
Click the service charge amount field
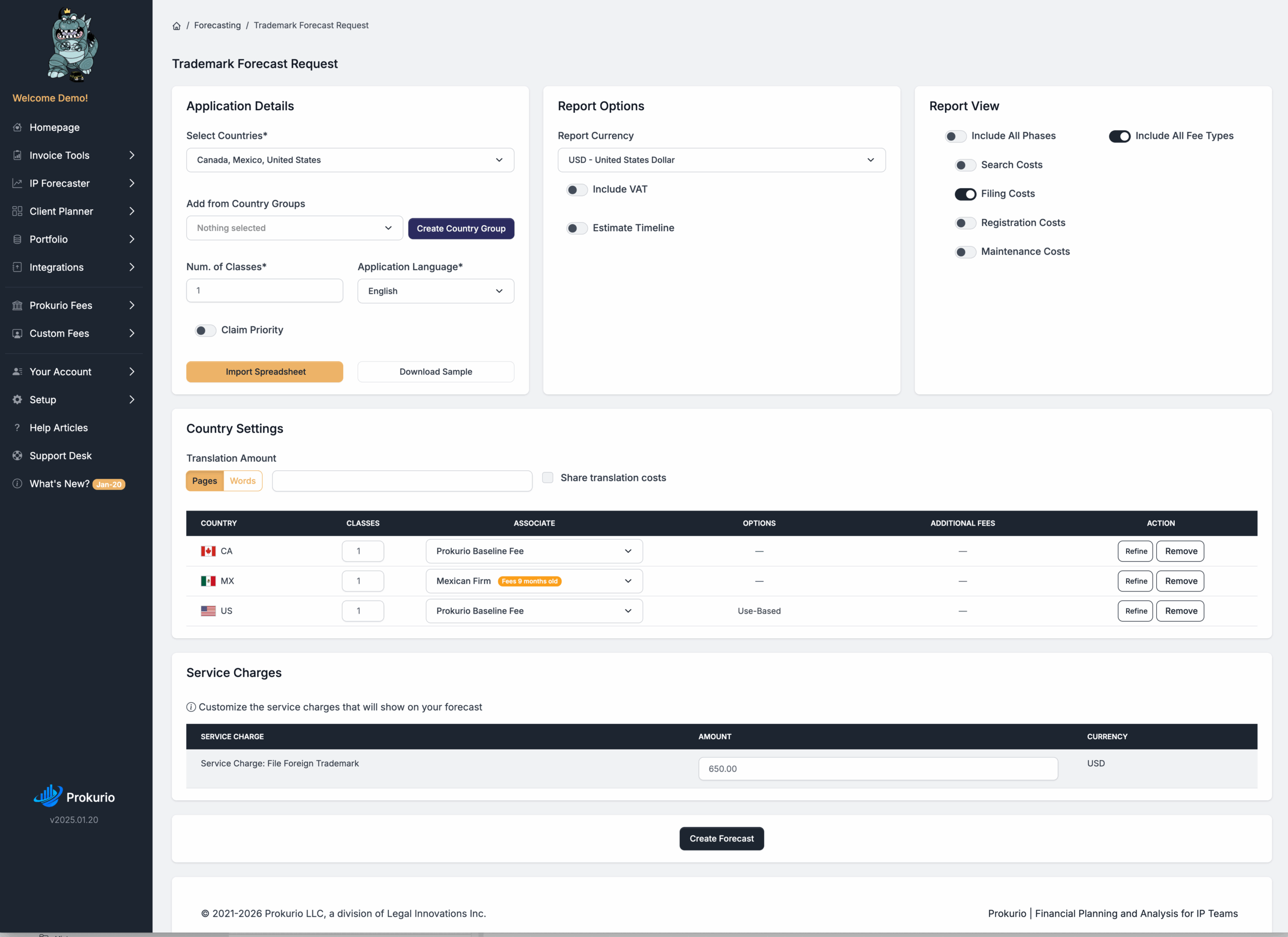click(877, 769)
